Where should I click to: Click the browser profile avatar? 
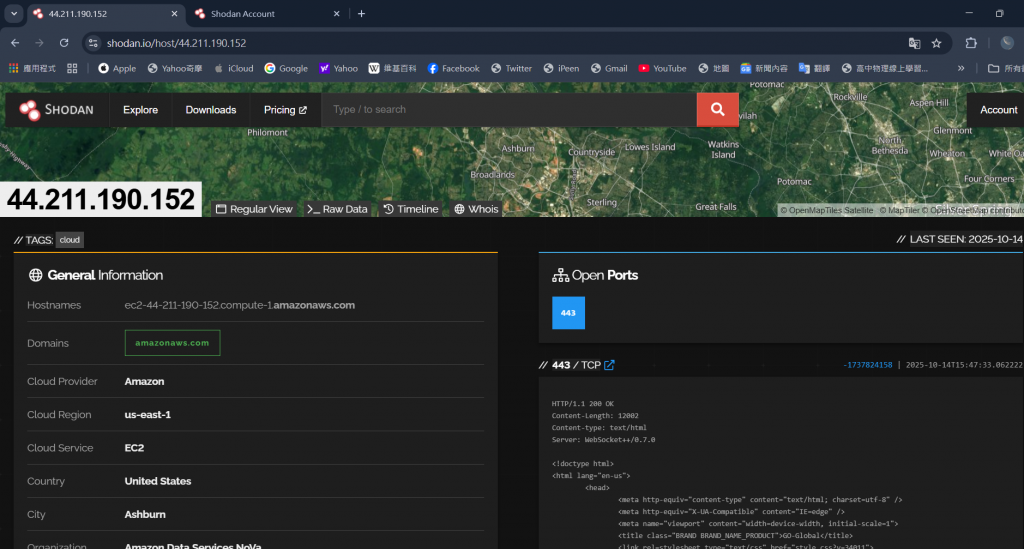point(1007,43)
